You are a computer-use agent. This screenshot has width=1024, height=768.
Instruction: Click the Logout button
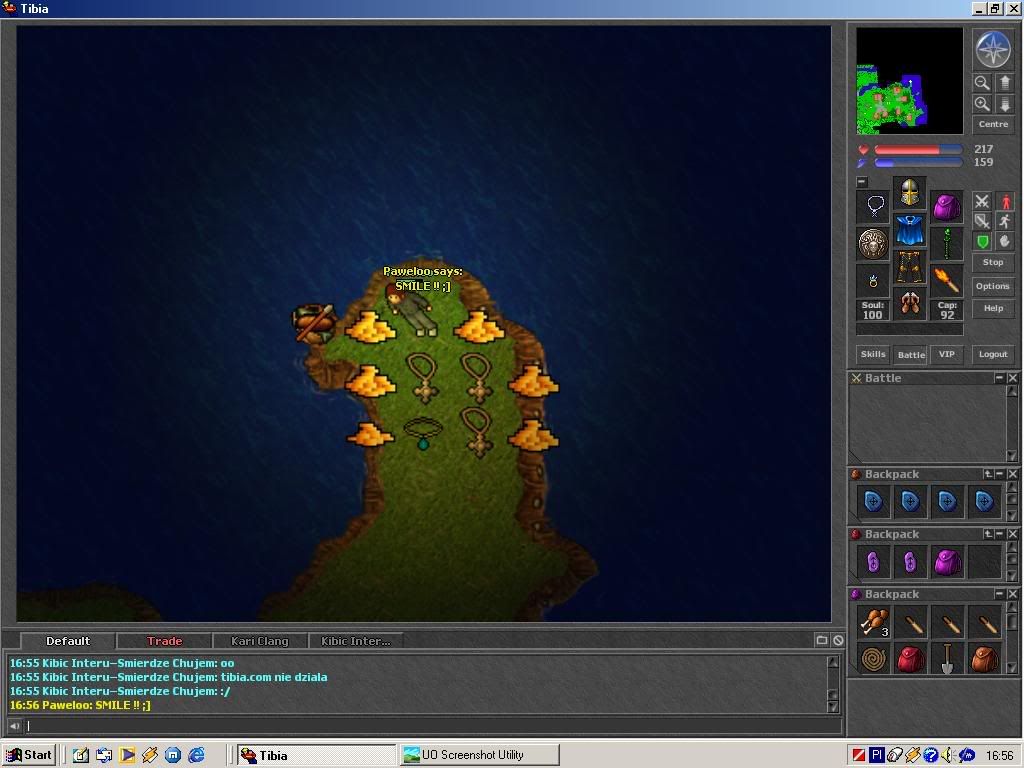pyautogui.click(x=993, y=354)
